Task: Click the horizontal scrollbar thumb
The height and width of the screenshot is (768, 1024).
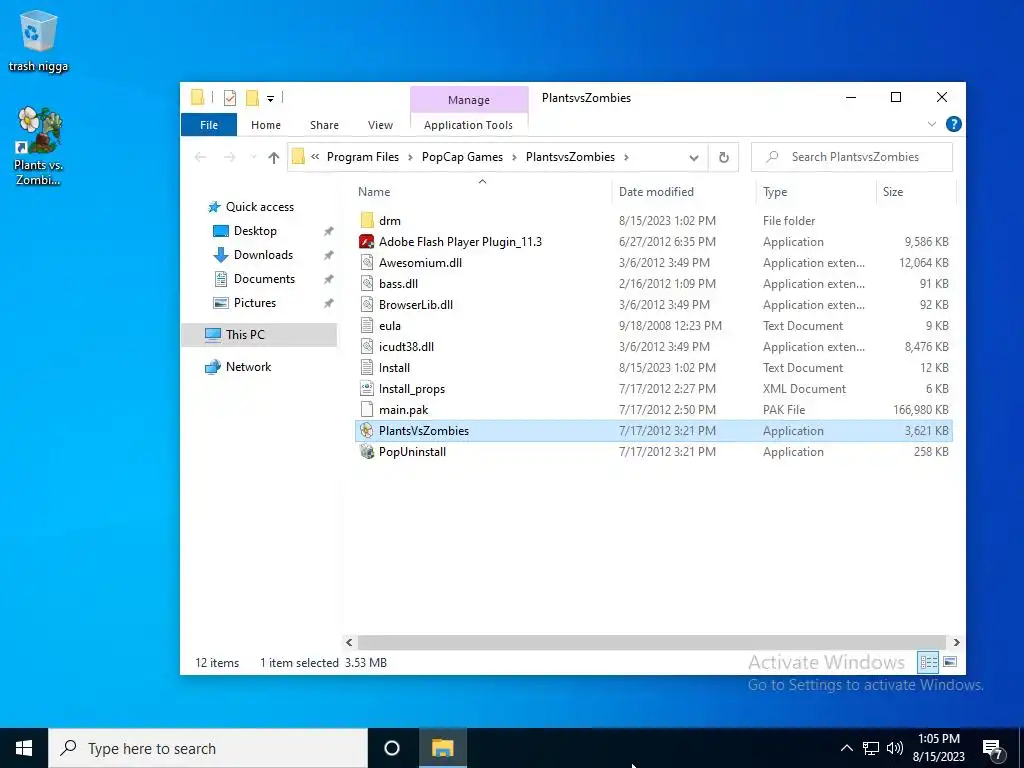Action: [x=652, y=643]
